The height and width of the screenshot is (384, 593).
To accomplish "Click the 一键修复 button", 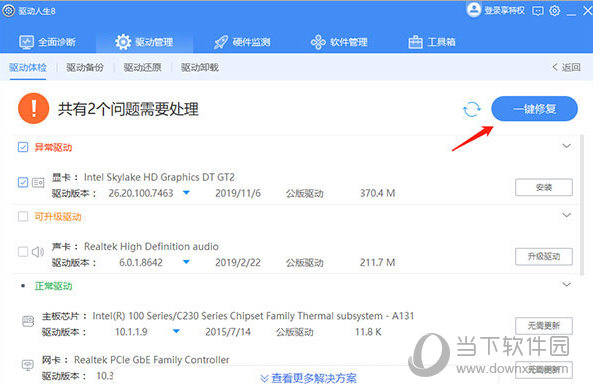I will pos(534,109).
